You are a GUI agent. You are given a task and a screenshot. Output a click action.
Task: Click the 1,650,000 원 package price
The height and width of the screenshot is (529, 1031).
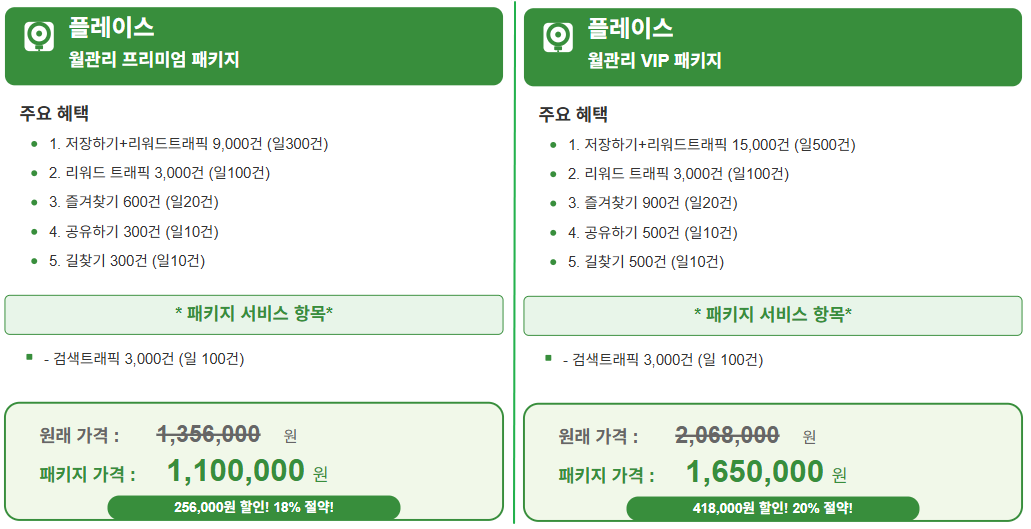point(766,472)
